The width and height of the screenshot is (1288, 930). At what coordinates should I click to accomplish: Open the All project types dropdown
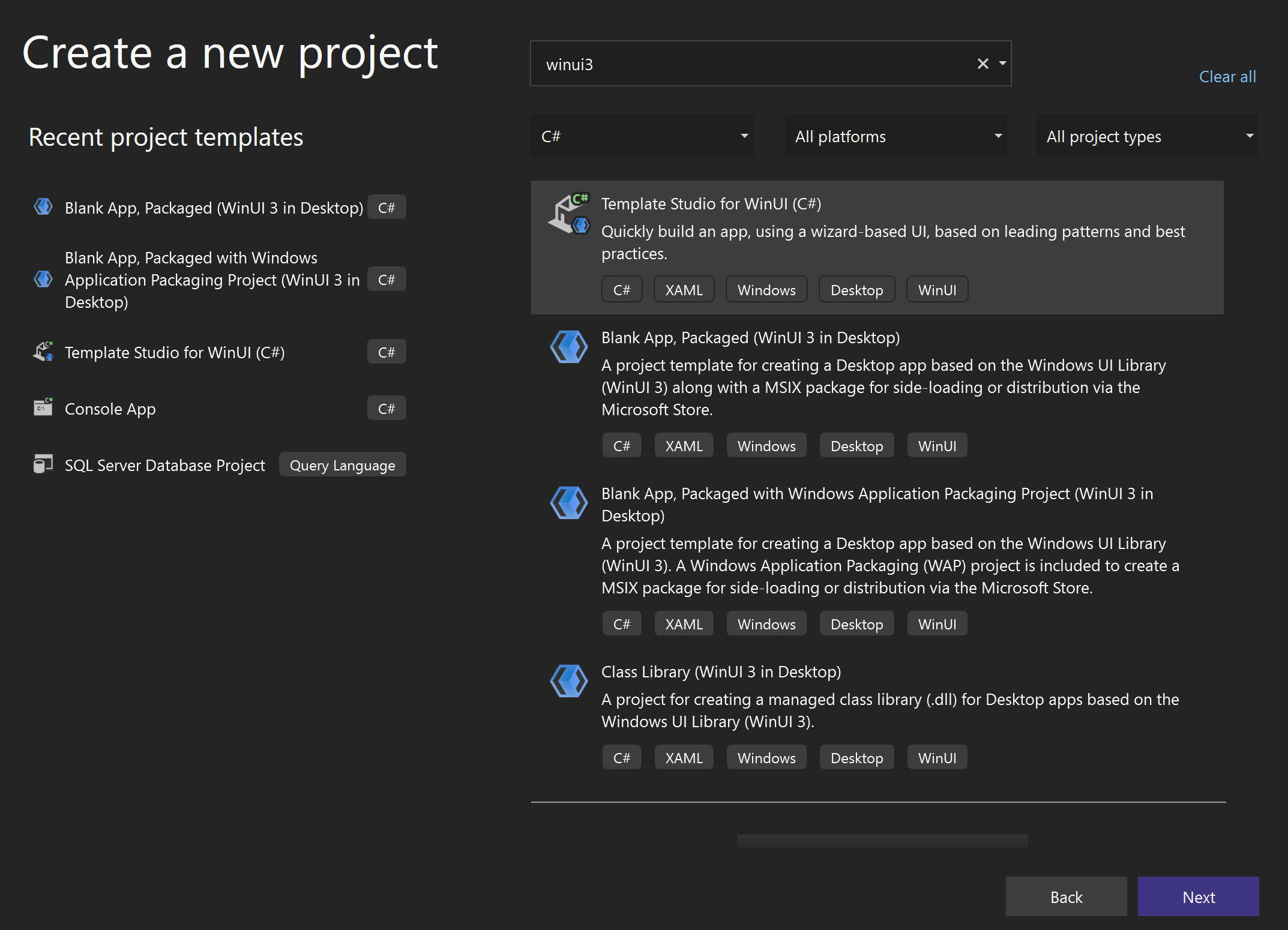[1147, 136]
